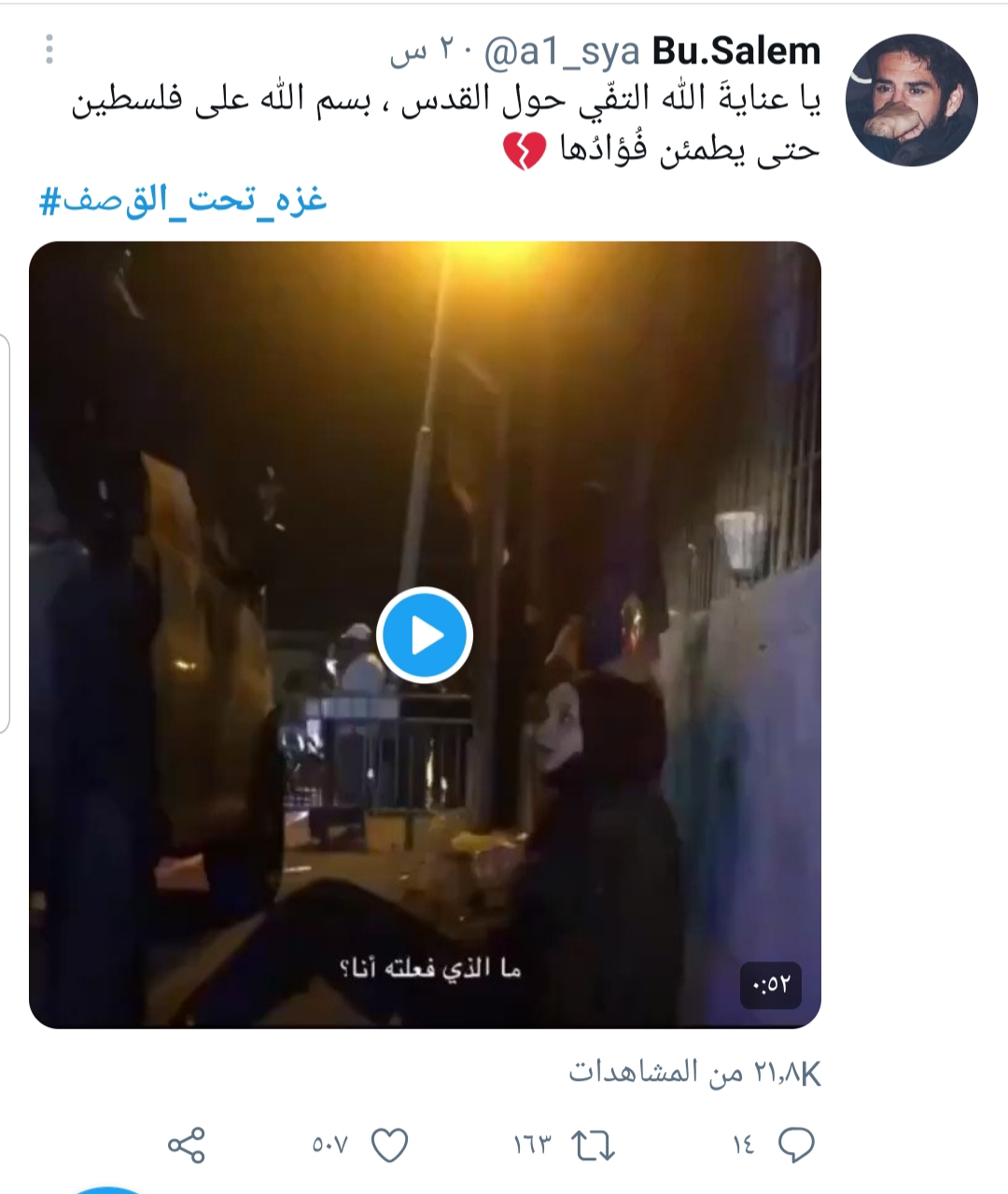This screenshot has width=1008, height=1194.
Task: Click the ٥٠٧ likes count
Action: click(x=329, y=1145)
